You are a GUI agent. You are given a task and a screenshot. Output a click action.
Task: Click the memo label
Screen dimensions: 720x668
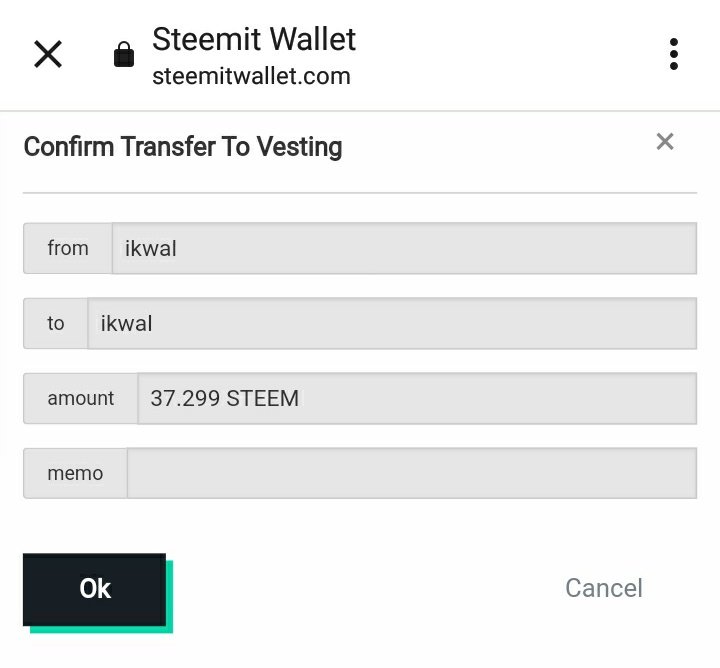[x=75, y=473]
